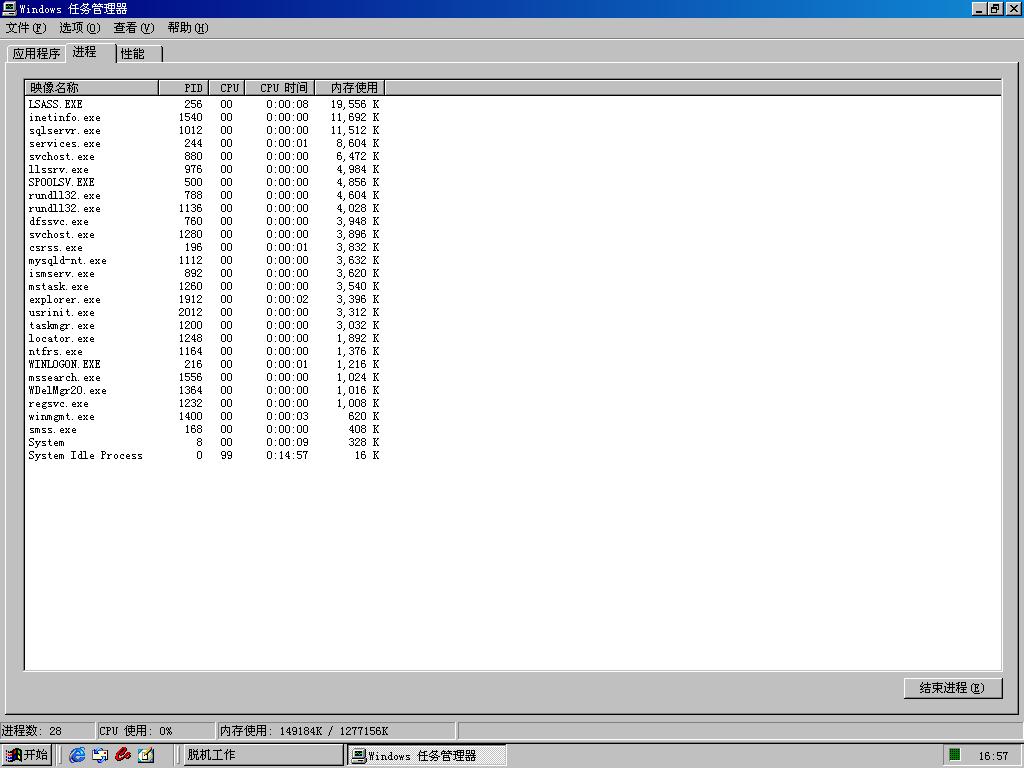Open the 查看 menu

133,28
